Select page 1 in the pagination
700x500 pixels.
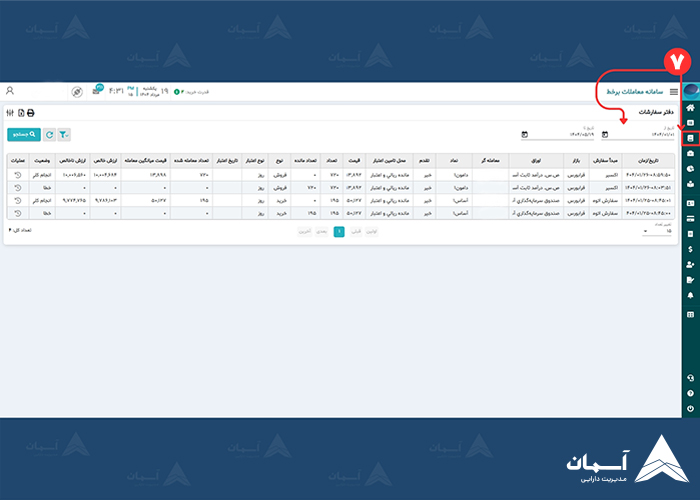(x=339, y=231)
